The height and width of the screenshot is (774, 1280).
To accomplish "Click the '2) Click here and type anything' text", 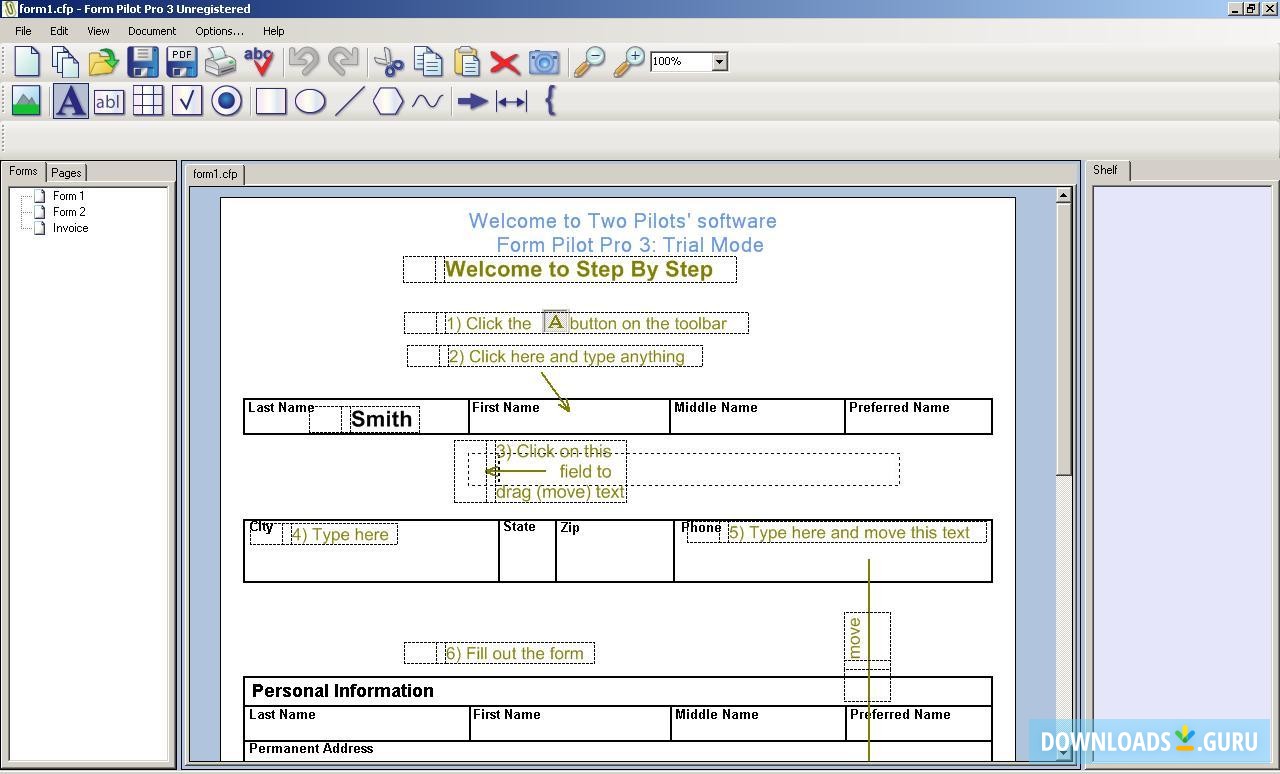I will [x=567, y=357].
